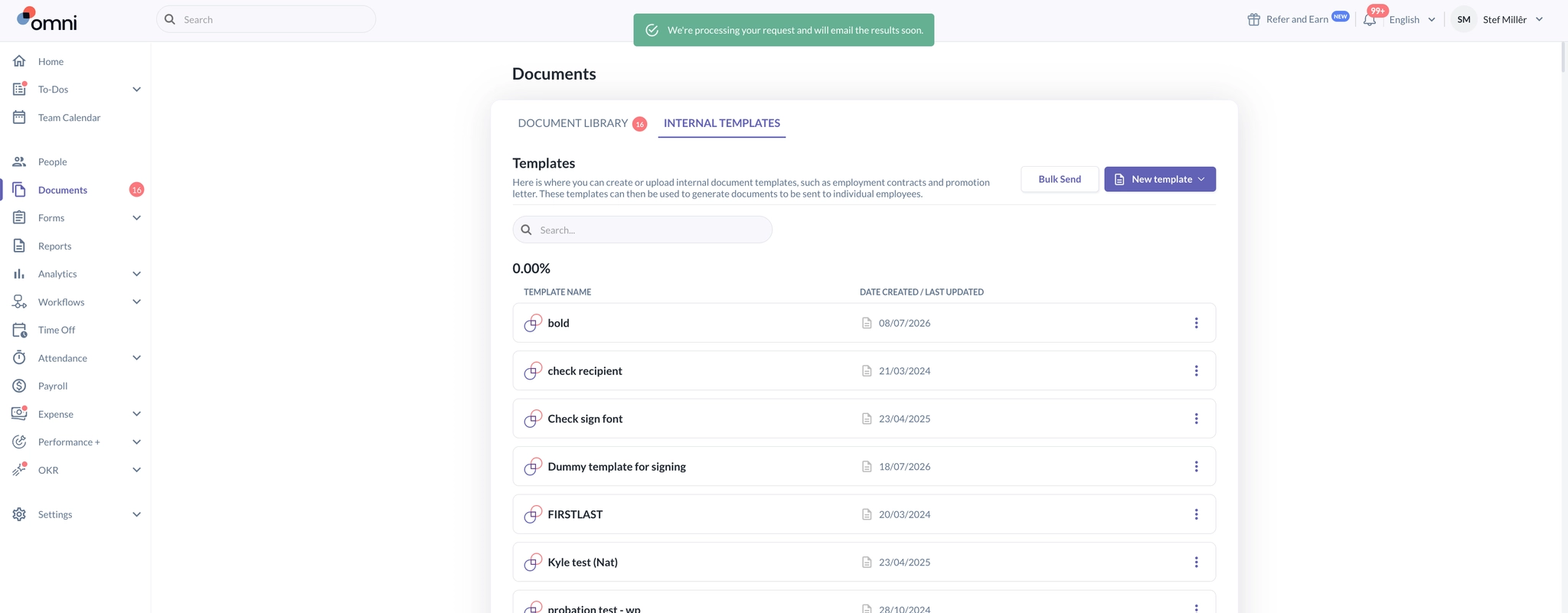
Task: Click the notifications bell icon
Action: point(1369,20)
